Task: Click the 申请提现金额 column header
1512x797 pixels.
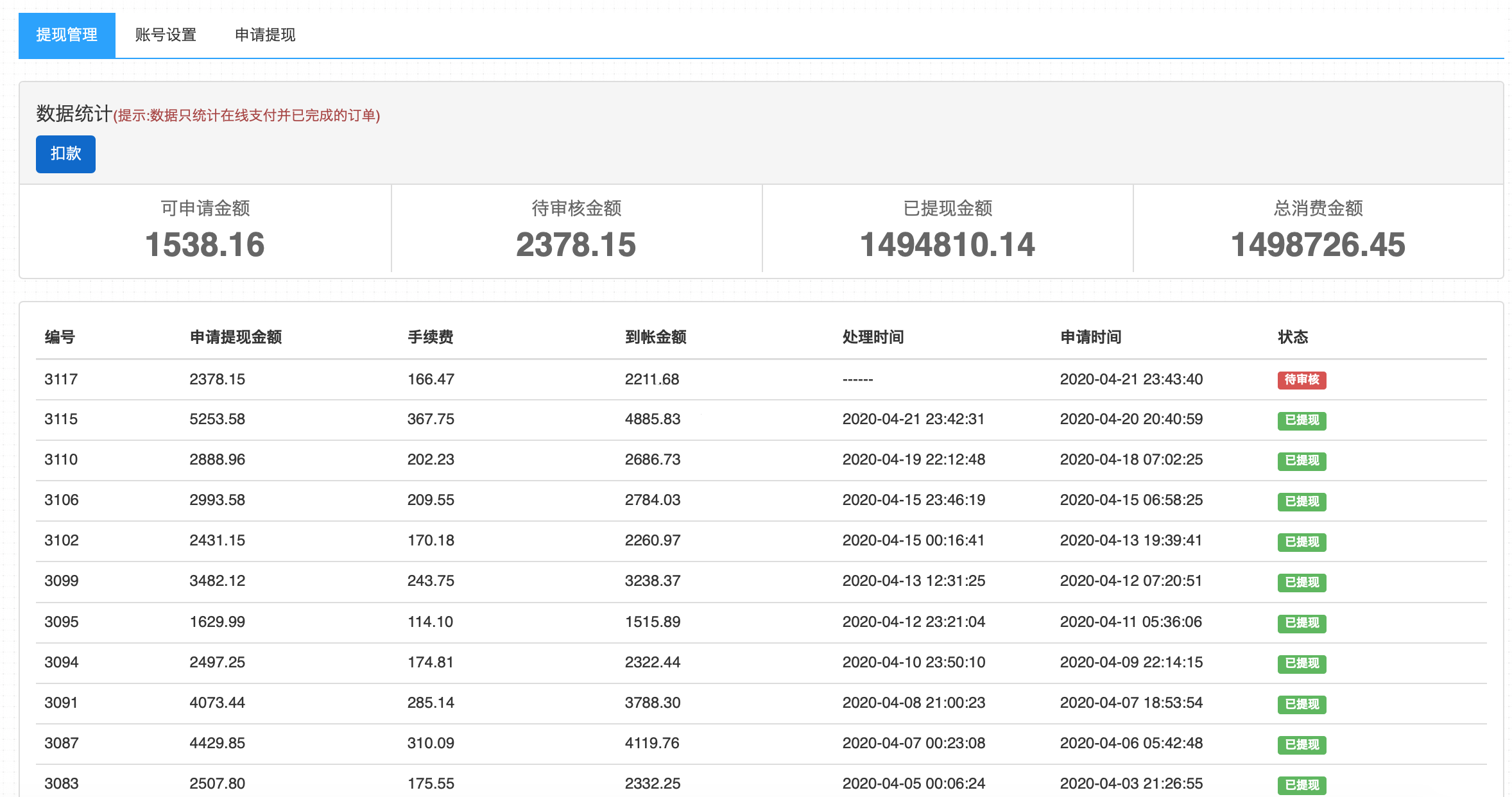Action: pos(236,337)
